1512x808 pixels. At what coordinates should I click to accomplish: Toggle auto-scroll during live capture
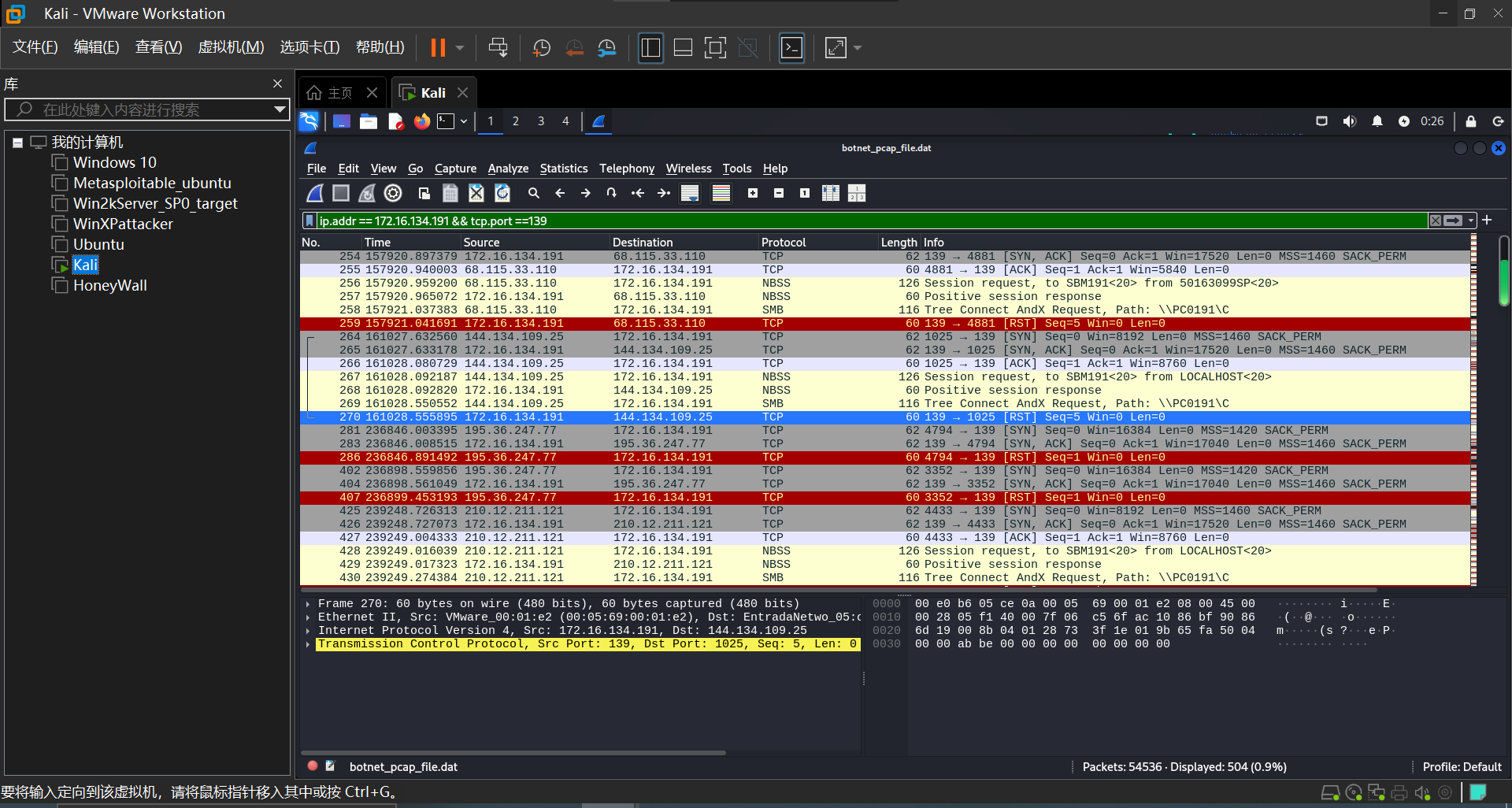(690, 193)
